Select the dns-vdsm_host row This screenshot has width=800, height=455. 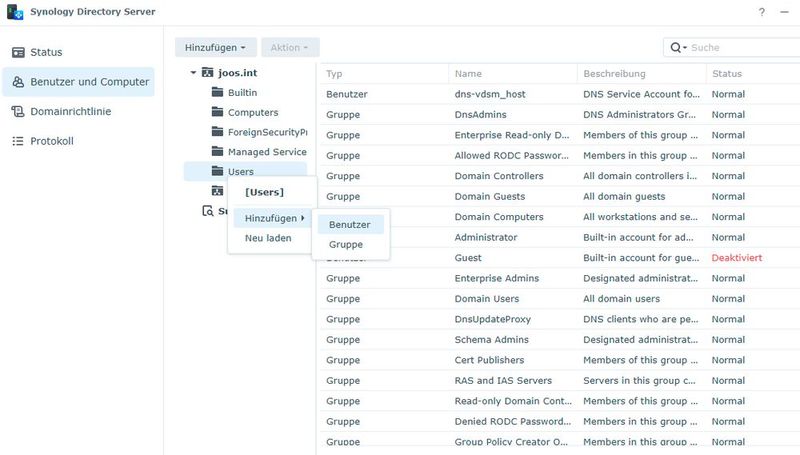(560, 94)
